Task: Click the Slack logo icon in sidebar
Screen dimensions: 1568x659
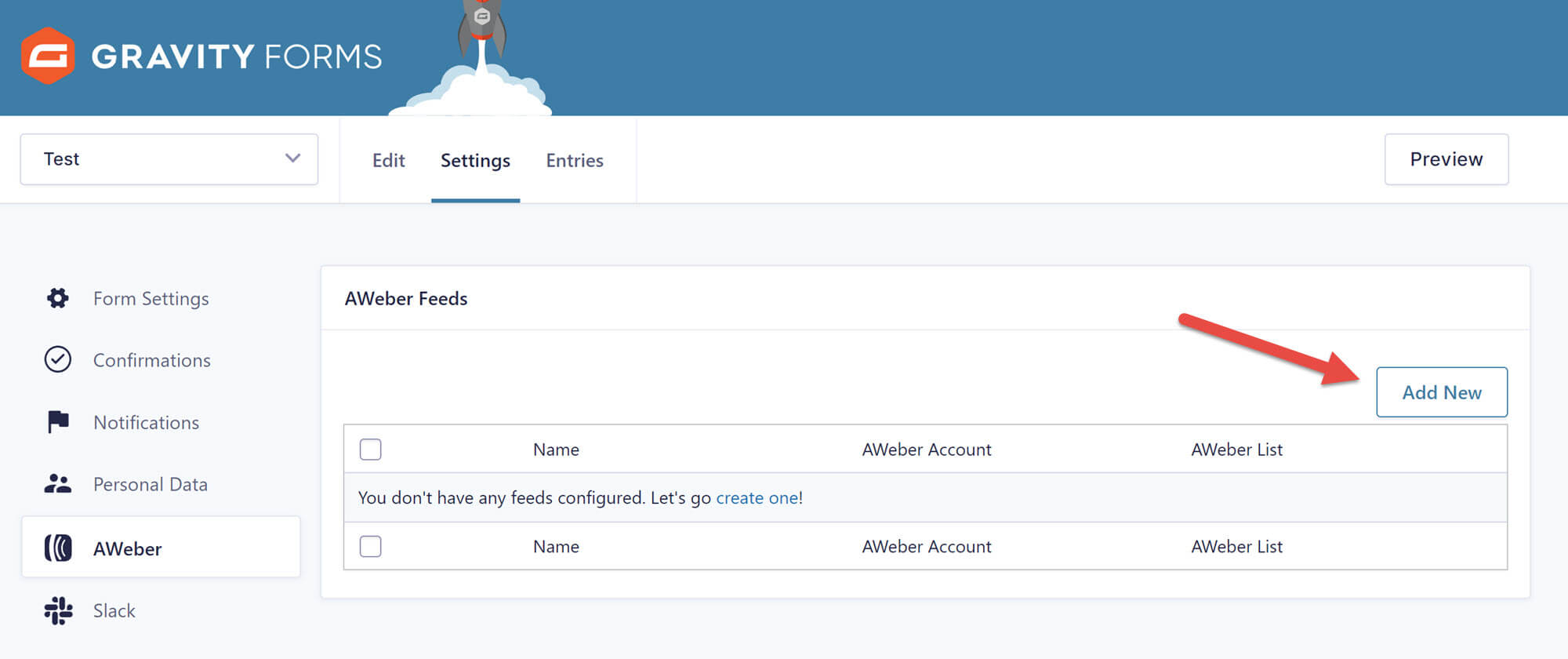Action: (x=58, y=610)
